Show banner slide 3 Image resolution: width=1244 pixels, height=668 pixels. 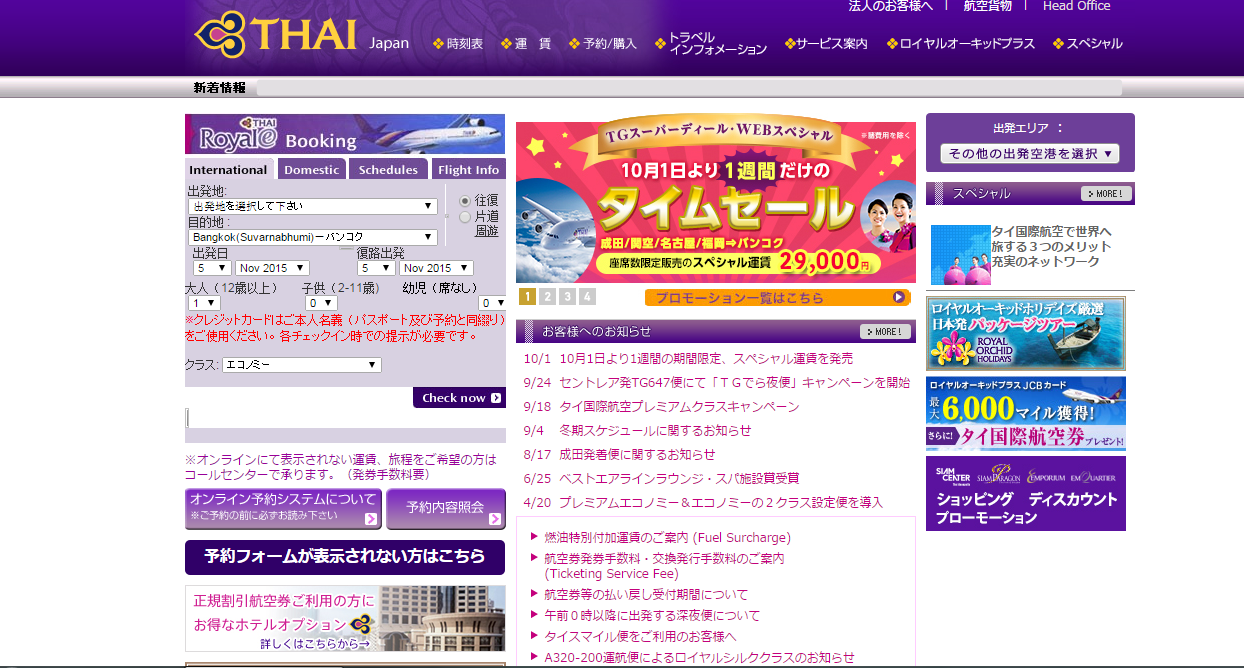(x=567, y=296)
